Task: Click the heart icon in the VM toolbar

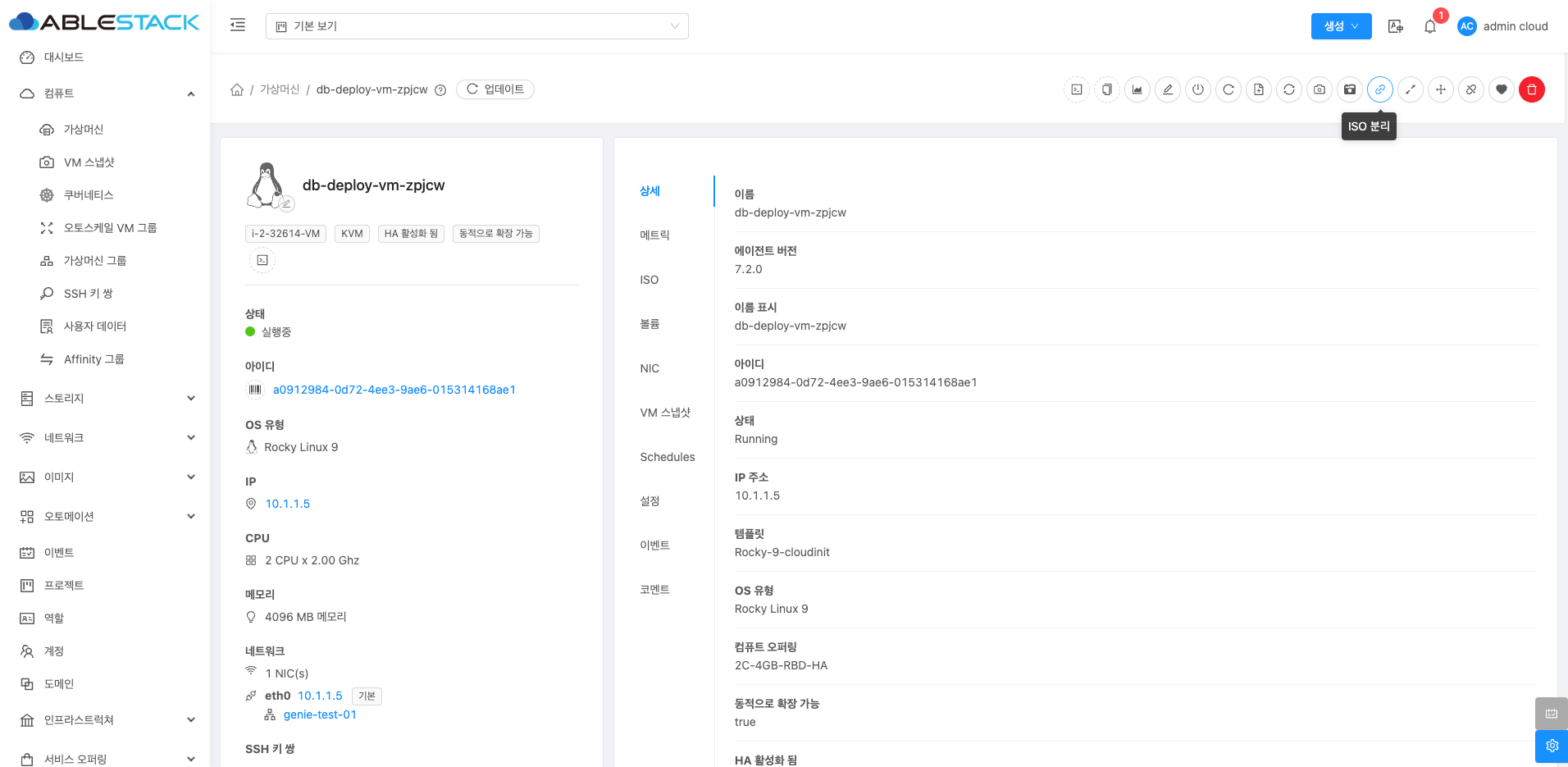Action: pos(1501,89)
